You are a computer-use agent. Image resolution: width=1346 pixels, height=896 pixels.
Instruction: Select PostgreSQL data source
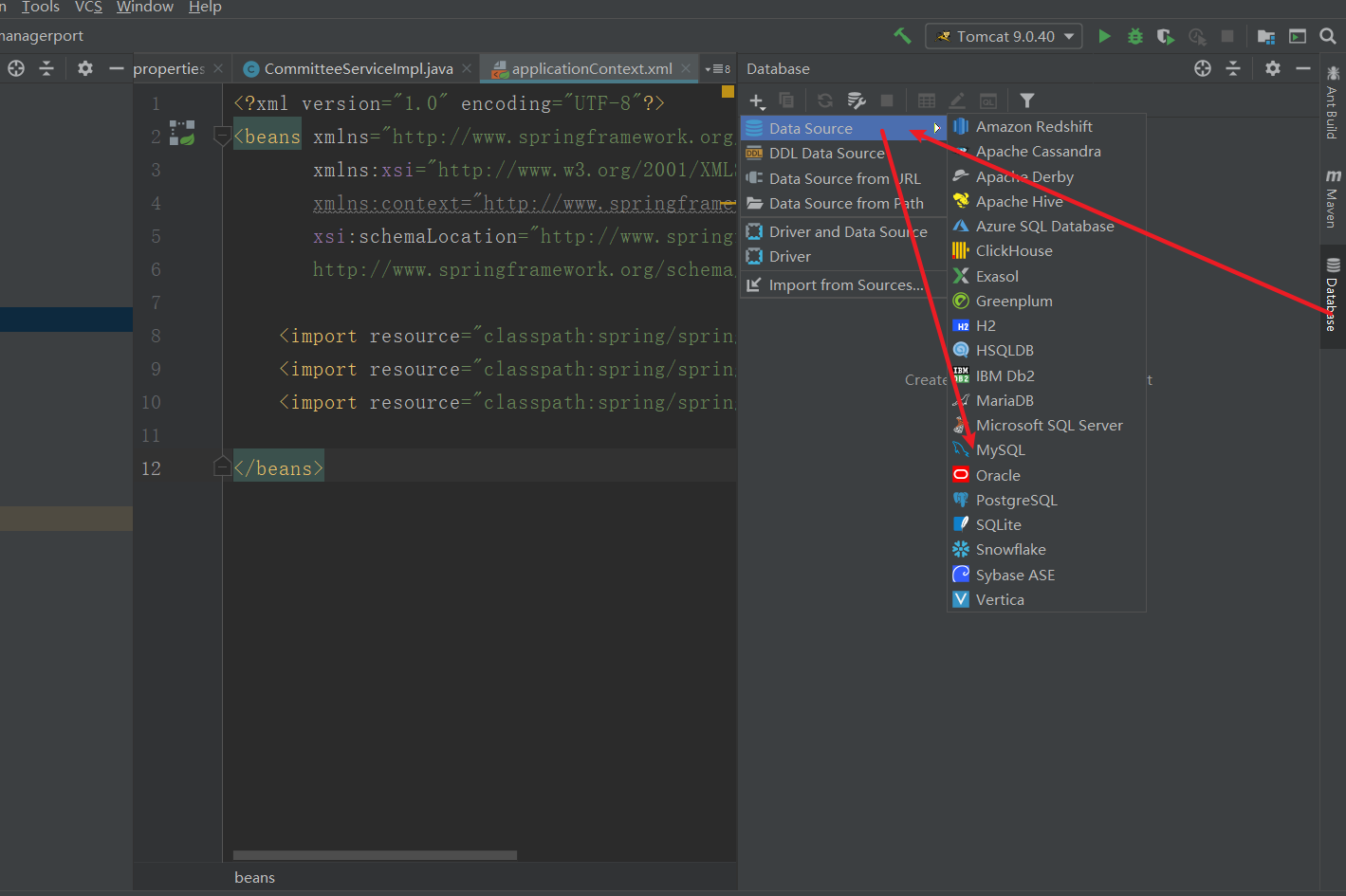point(1046,500)
